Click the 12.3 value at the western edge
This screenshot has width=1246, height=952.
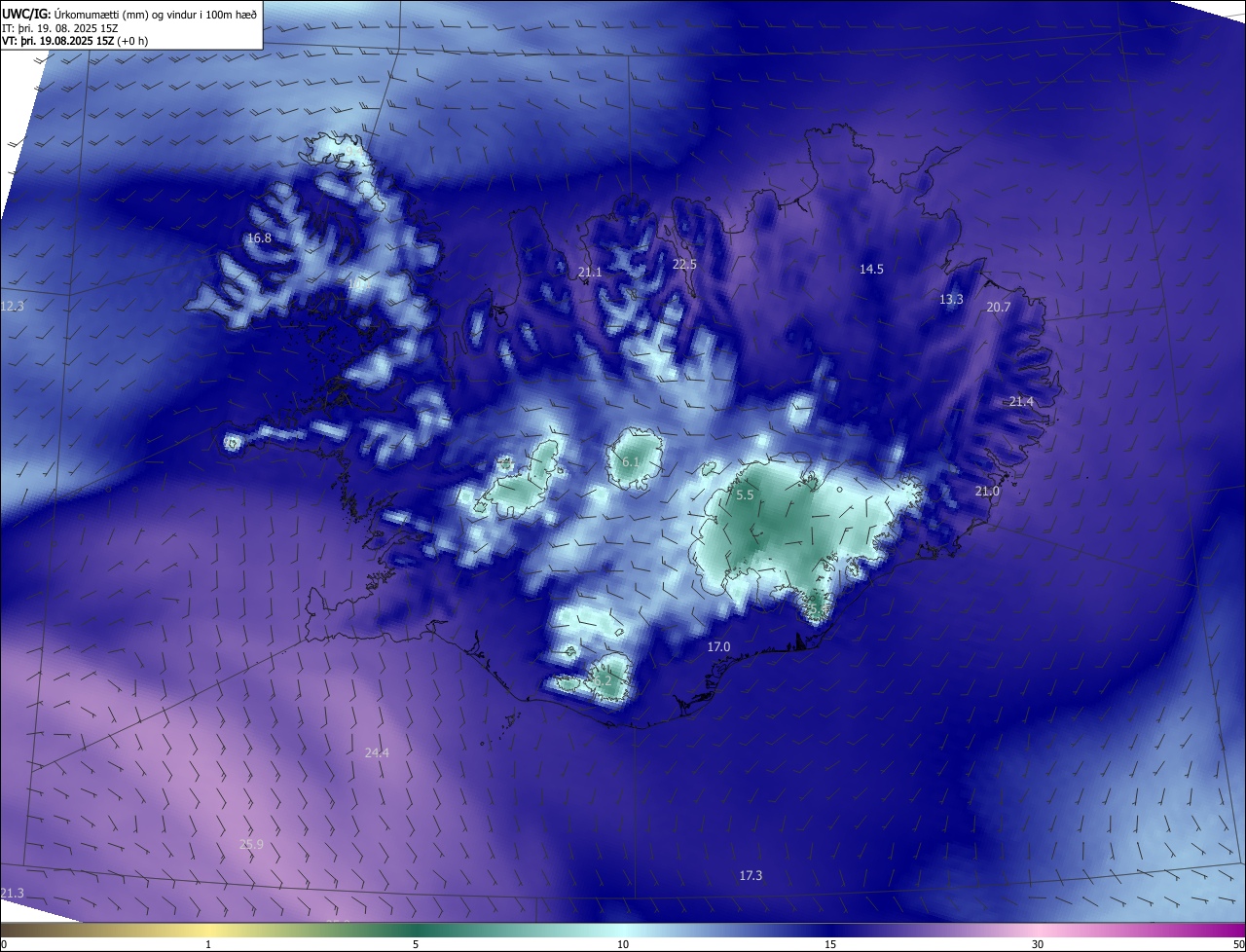[x=12, y=307]
